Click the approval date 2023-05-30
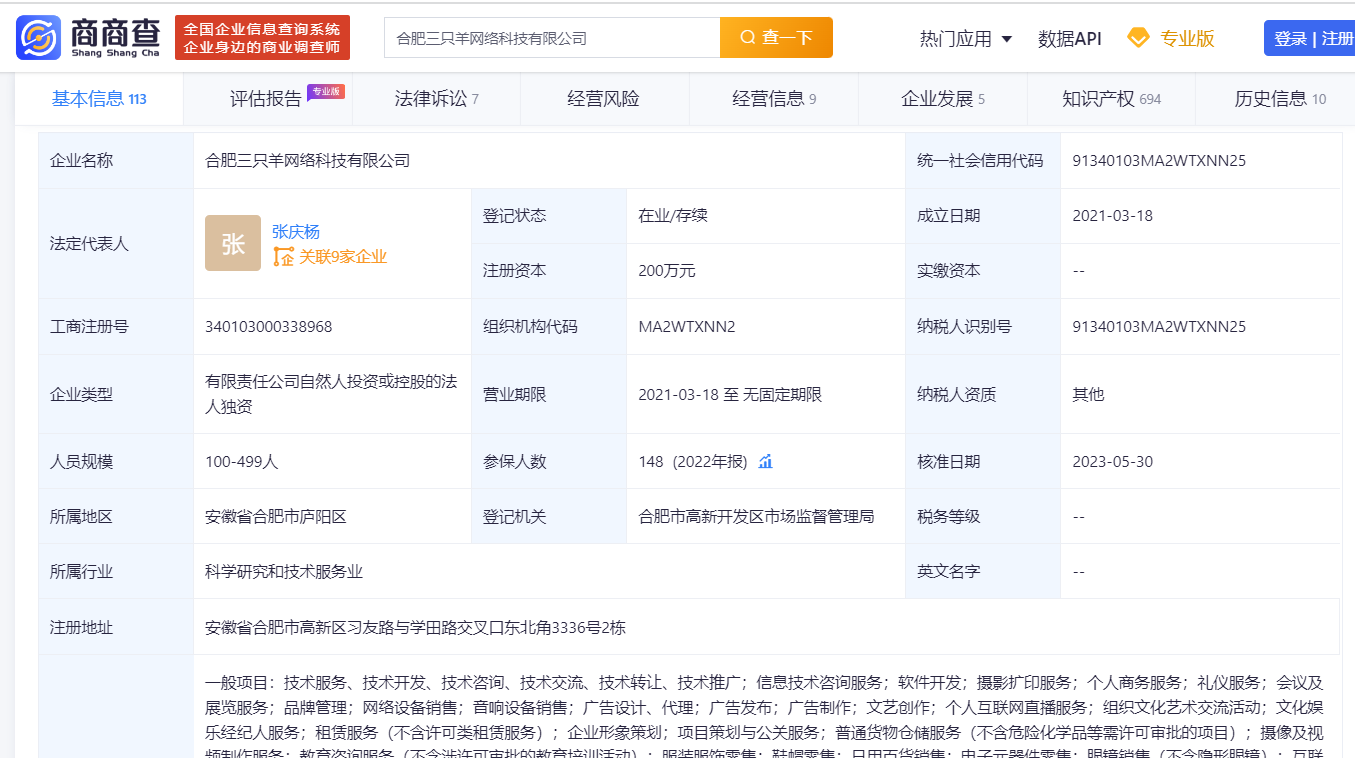The width and height of the screenshot is (1355, 758). (1113, 461)
